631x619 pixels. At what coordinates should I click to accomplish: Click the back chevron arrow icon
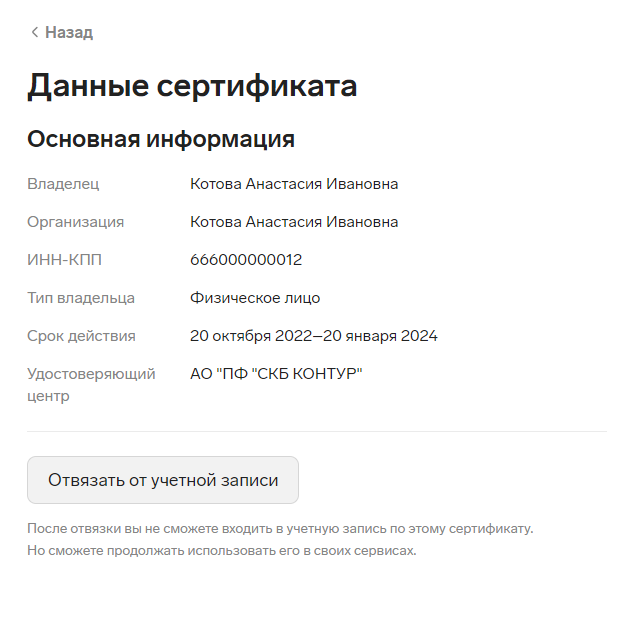pos(35,32)
